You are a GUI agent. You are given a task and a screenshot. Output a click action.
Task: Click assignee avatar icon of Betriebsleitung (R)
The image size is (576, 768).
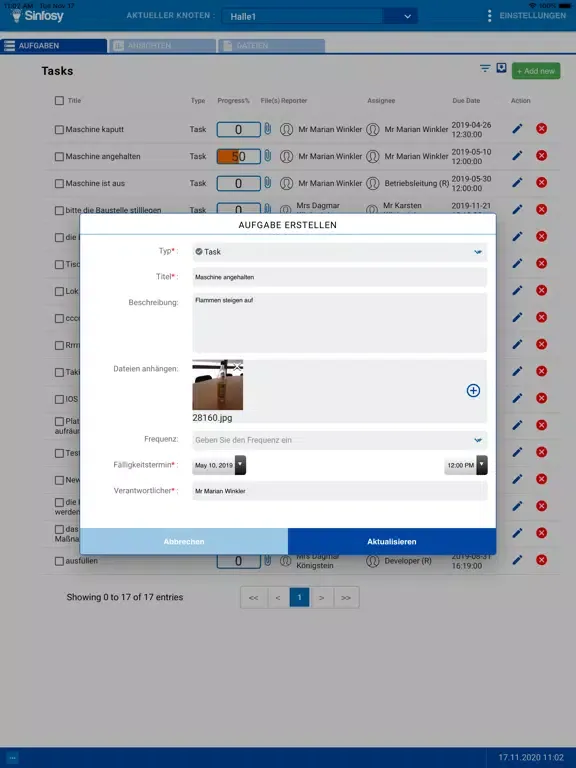[373, 183]
